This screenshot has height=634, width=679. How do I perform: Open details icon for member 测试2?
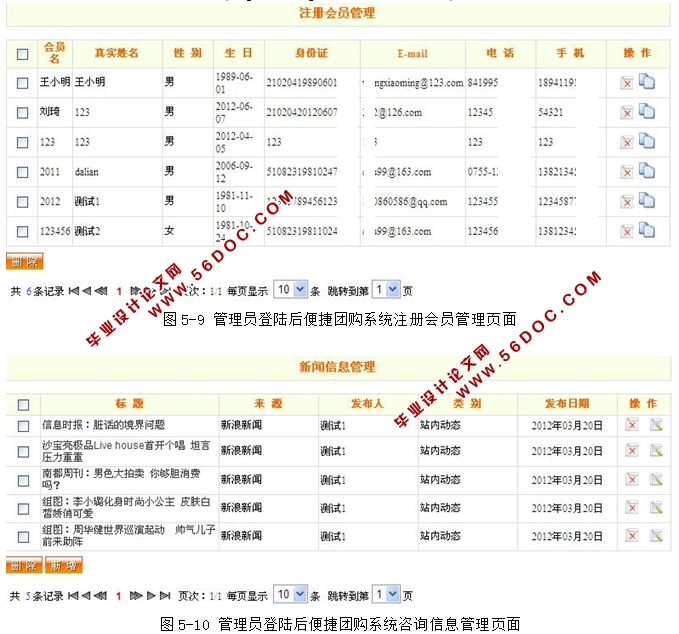pos(646,231)
